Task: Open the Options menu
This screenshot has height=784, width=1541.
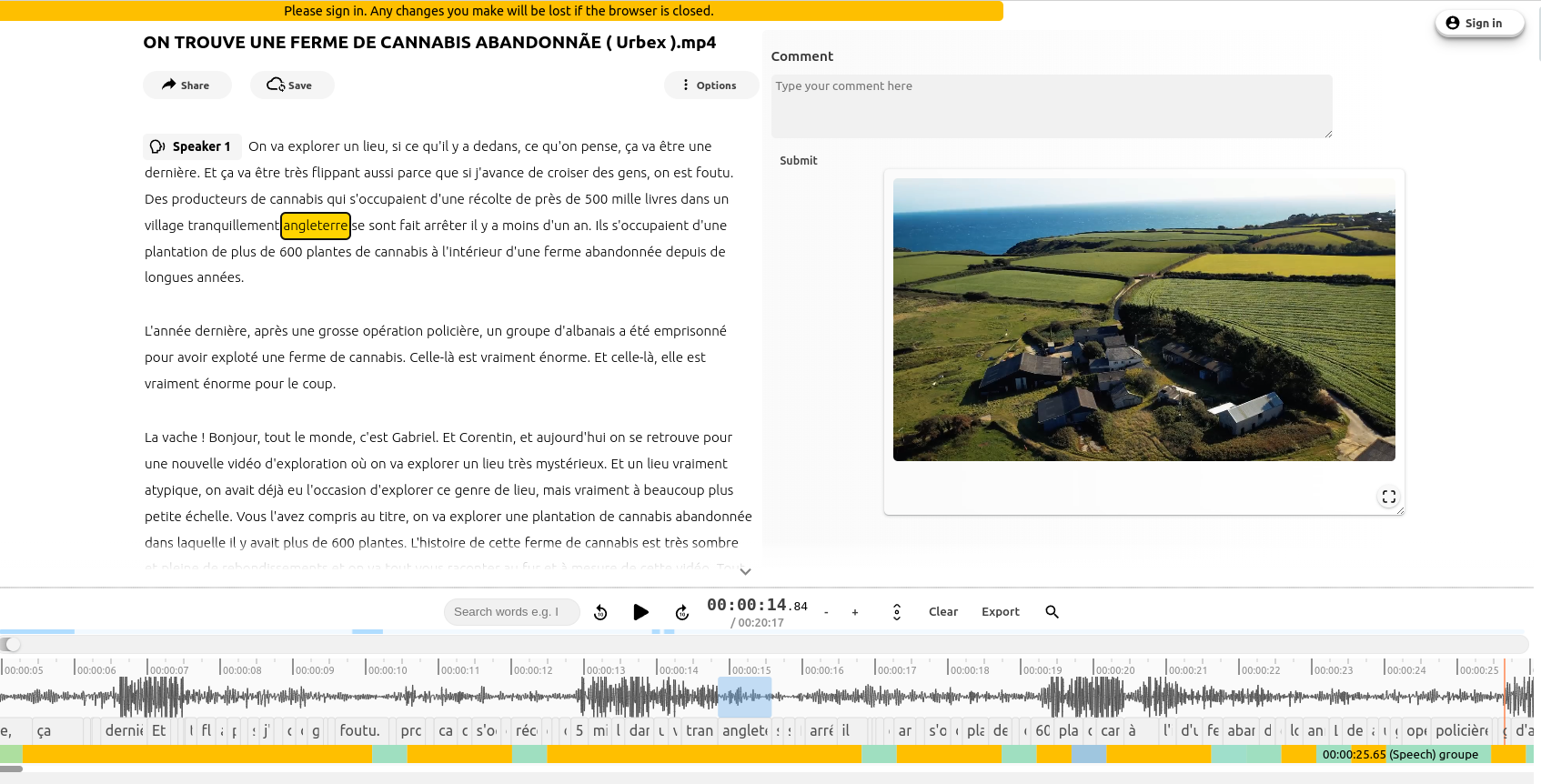Action: click(x=710, y=85)
